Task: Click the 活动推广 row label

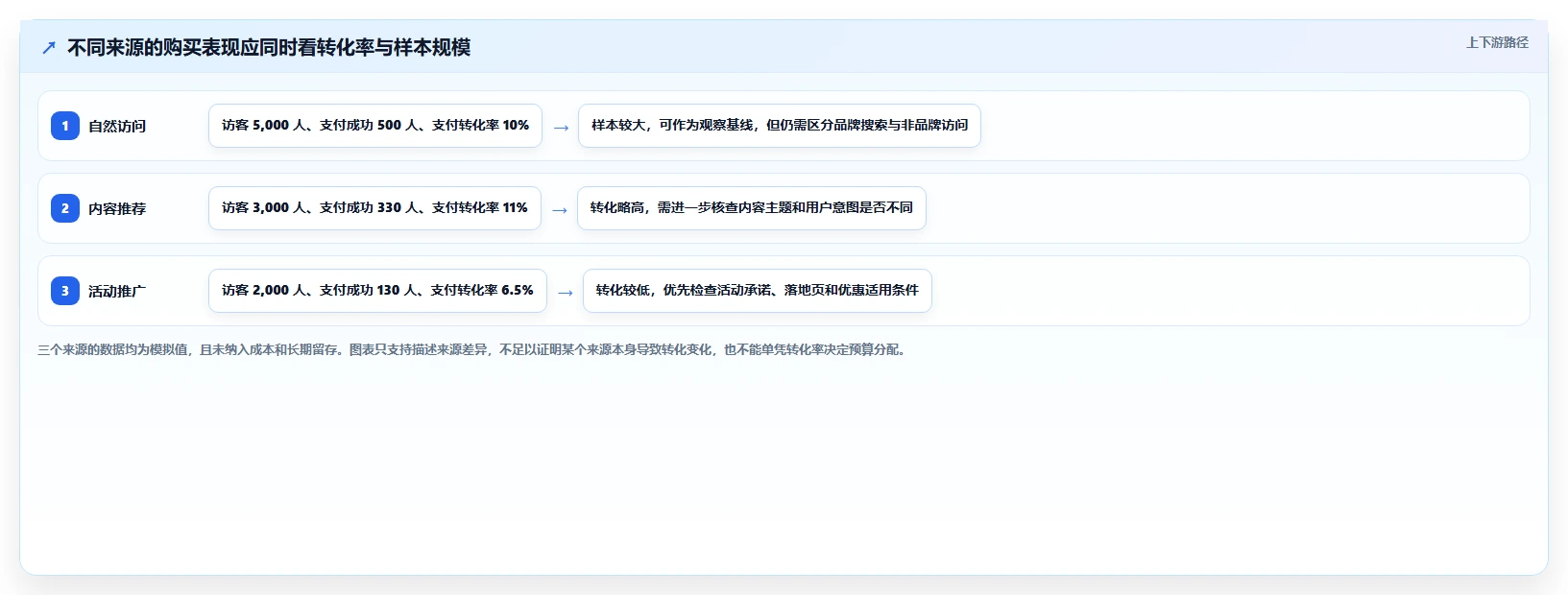Action: click(x=117, y=291)
